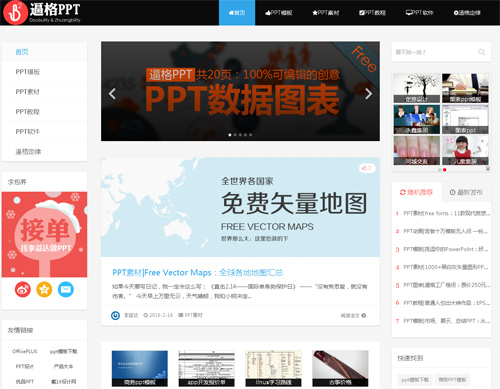The height and width of the screenshot is (389, 500).
Task: Go to previous slide with left carousel arrow
Action: pos(112,94)
